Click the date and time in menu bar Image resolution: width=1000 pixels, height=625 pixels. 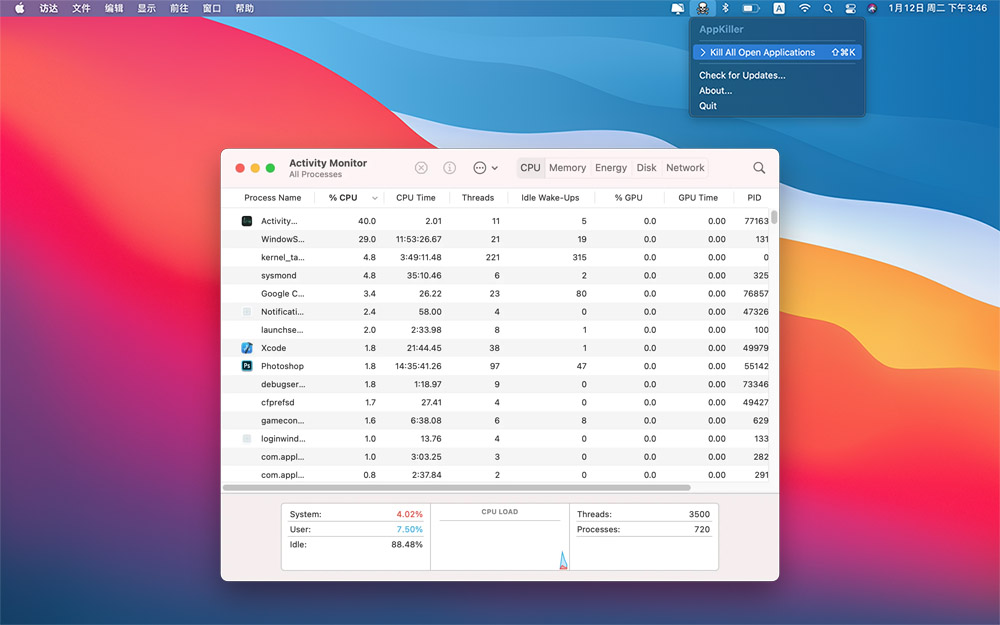point(938,8)
